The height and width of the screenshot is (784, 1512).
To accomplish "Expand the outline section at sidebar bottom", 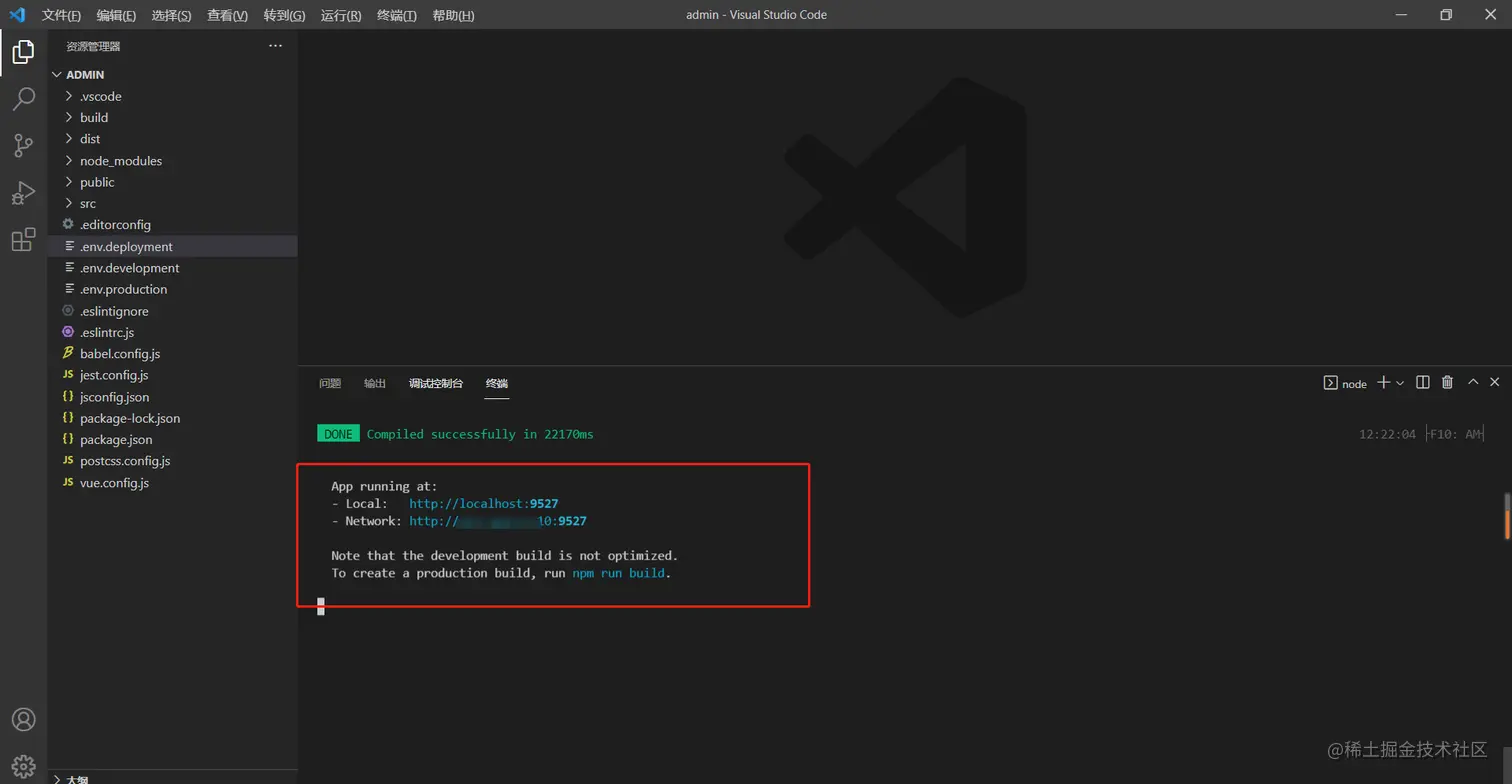I will pyautogui.click(x=172, y=779).
